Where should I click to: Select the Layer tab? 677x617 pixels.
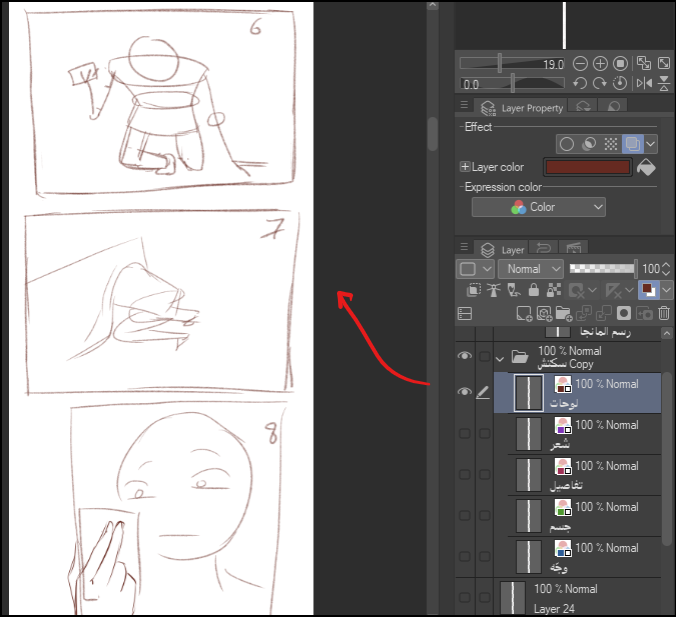point(501,249)
